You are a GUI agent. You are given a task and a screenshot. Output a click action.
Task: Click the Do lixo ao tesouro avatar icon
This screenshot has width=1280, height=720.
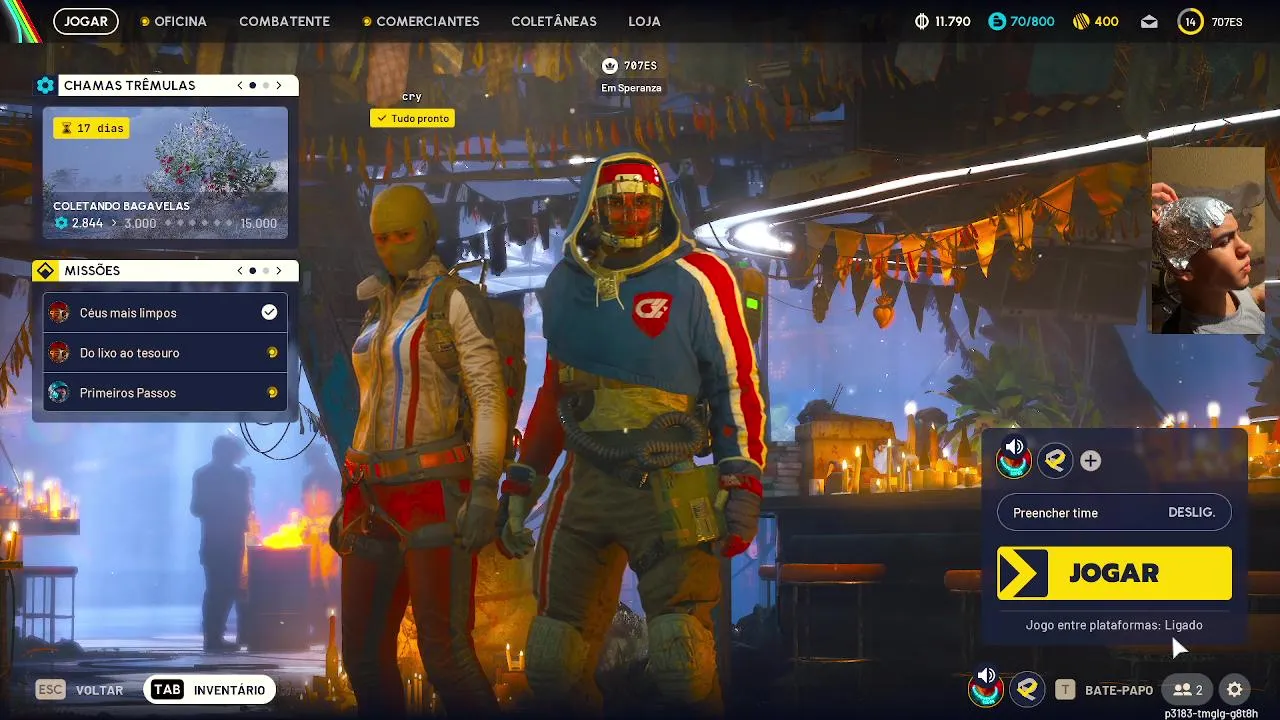(x=59, y=353)
